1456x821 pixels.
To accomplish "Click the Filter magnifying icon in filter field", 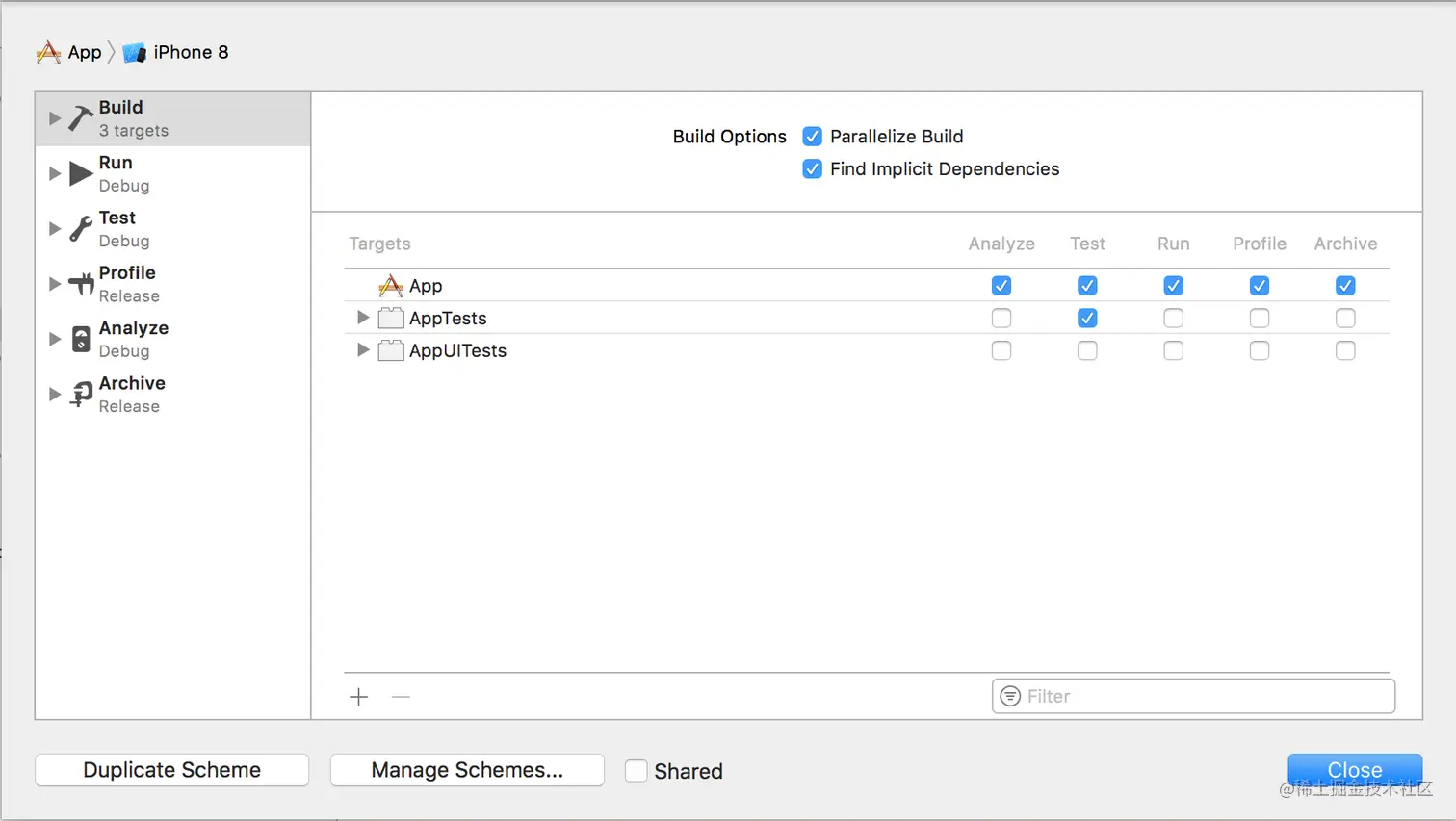I will point(1009,696).
